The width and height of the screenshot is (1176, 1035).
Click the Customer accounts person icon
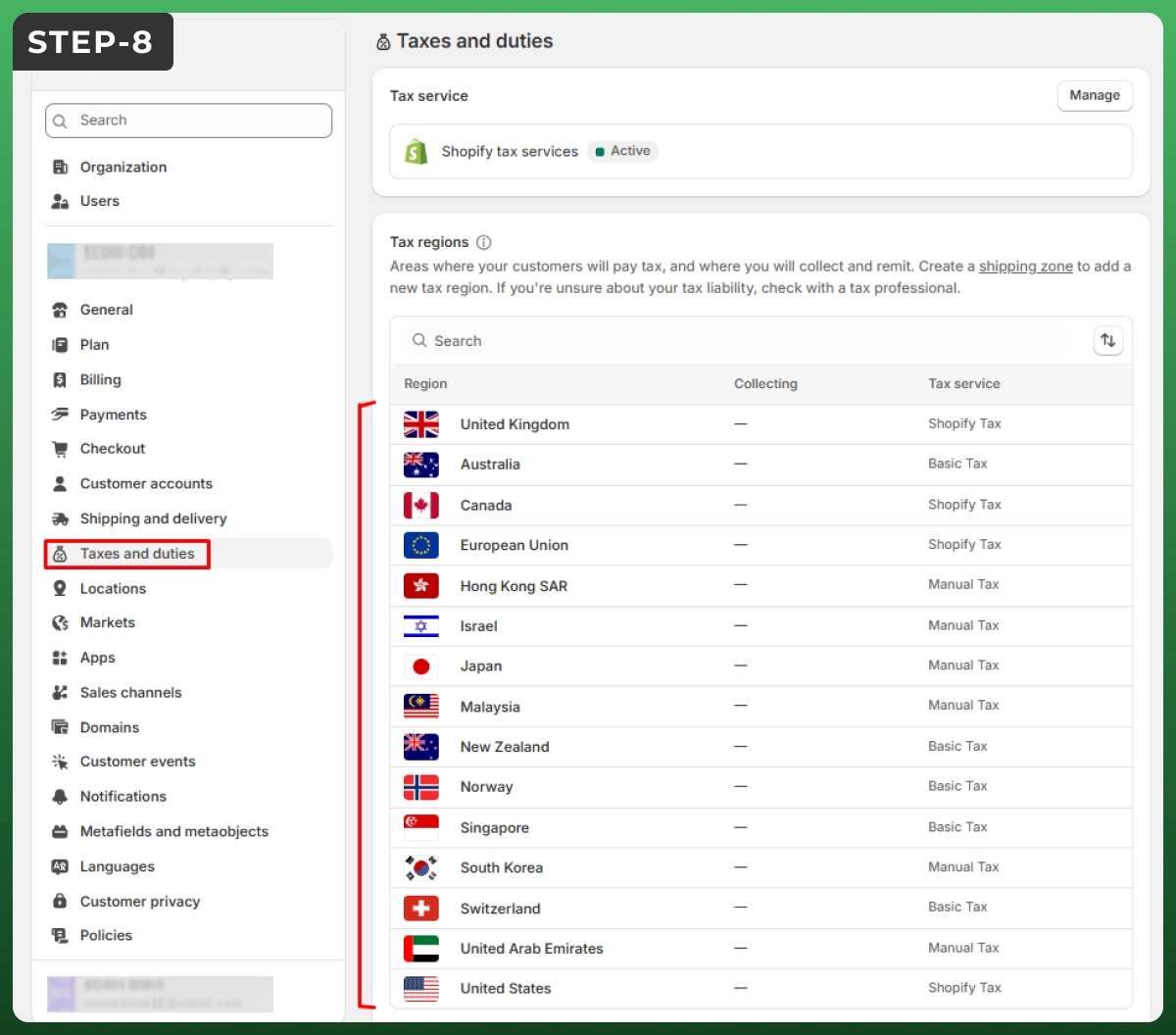[60, 484]
